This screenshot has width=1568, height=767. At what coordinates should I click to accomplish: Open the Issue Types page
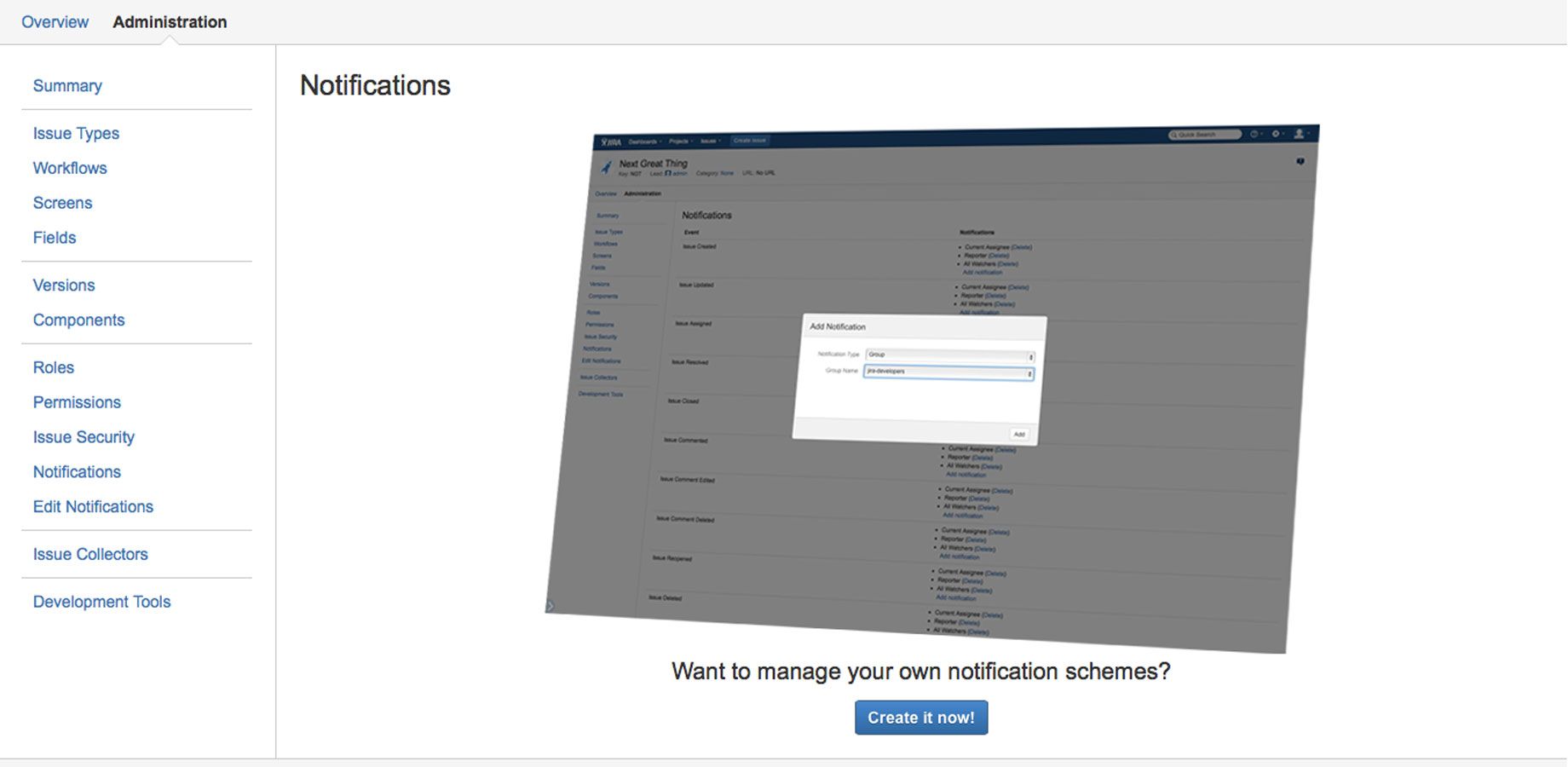click(x=76, y=134)
